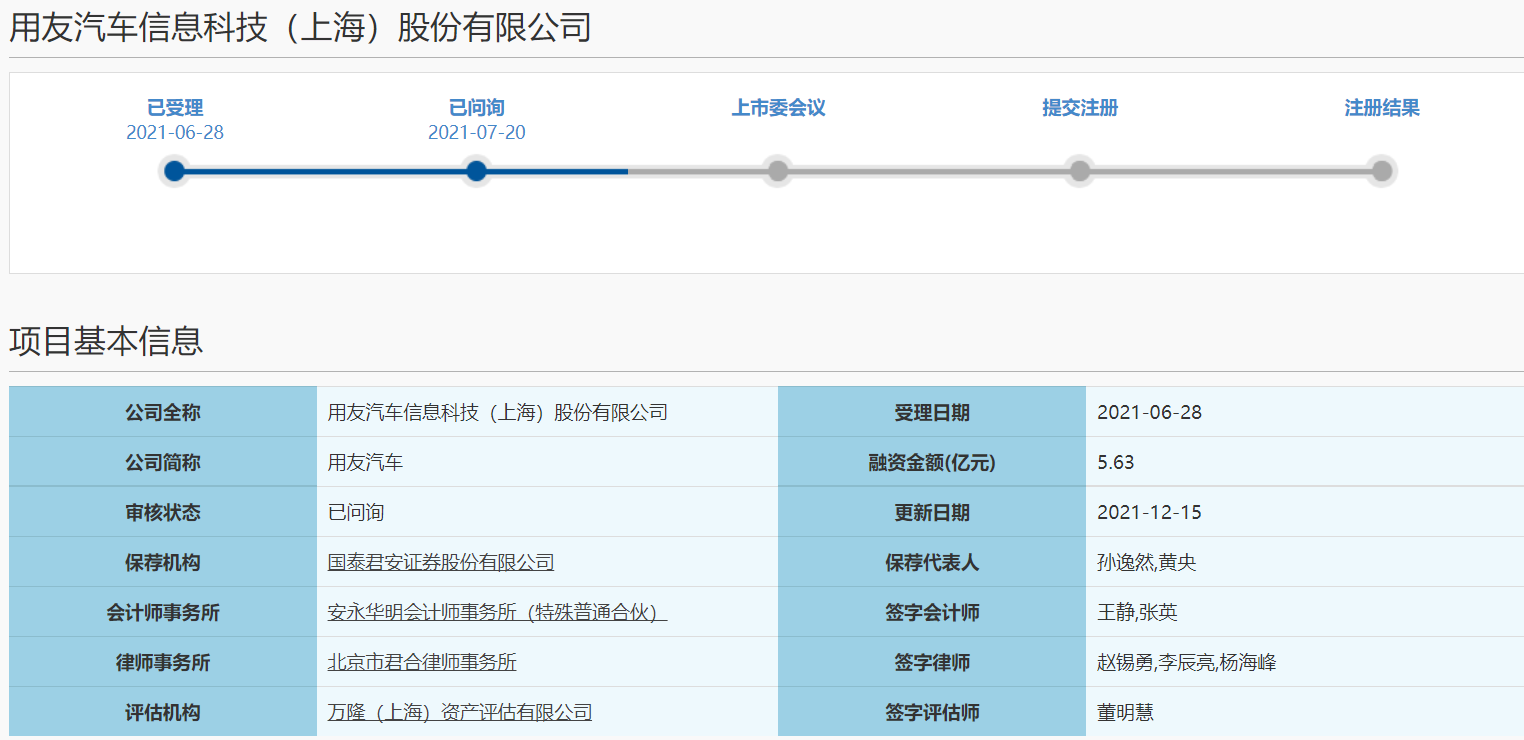Click the page title 用友汽车信息科技 heading
The width and height of the screenshot is (1524, 740).
[300, 27]
